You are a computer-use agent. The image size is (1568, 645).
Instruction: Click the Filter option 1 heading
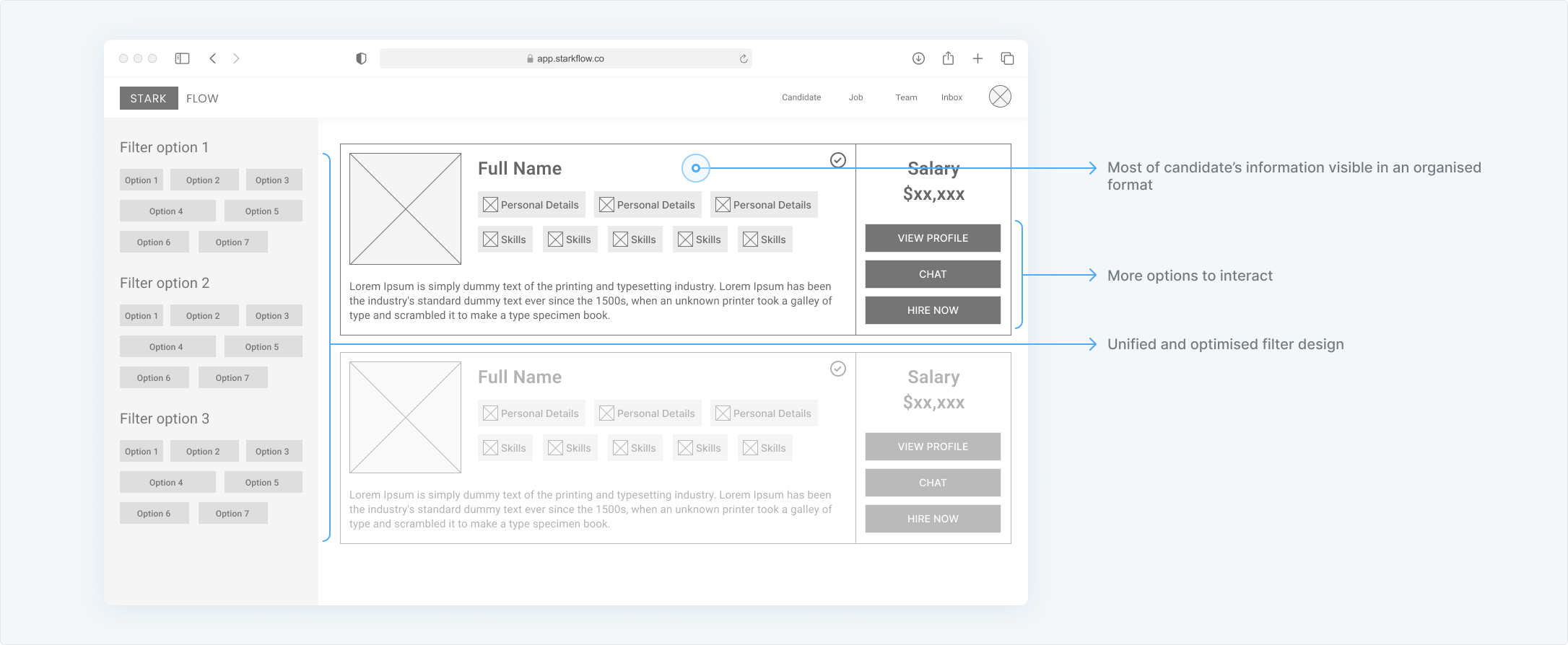click(165, 148)
